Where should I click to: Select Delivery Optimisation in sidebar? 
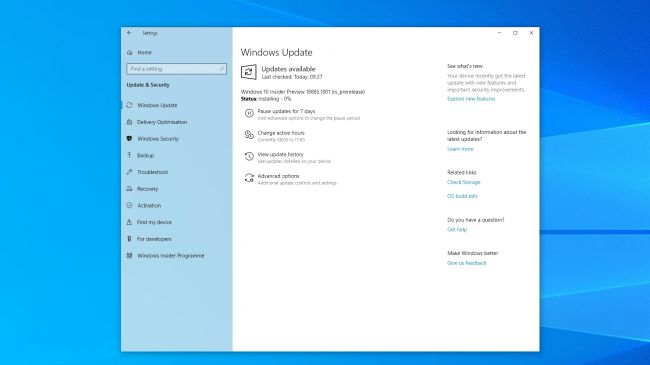point(162,122)
